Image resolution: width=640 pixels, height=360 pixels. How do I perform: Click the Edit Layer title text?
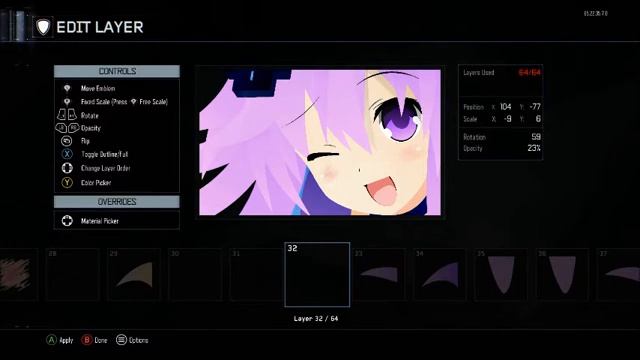(100, 27)
